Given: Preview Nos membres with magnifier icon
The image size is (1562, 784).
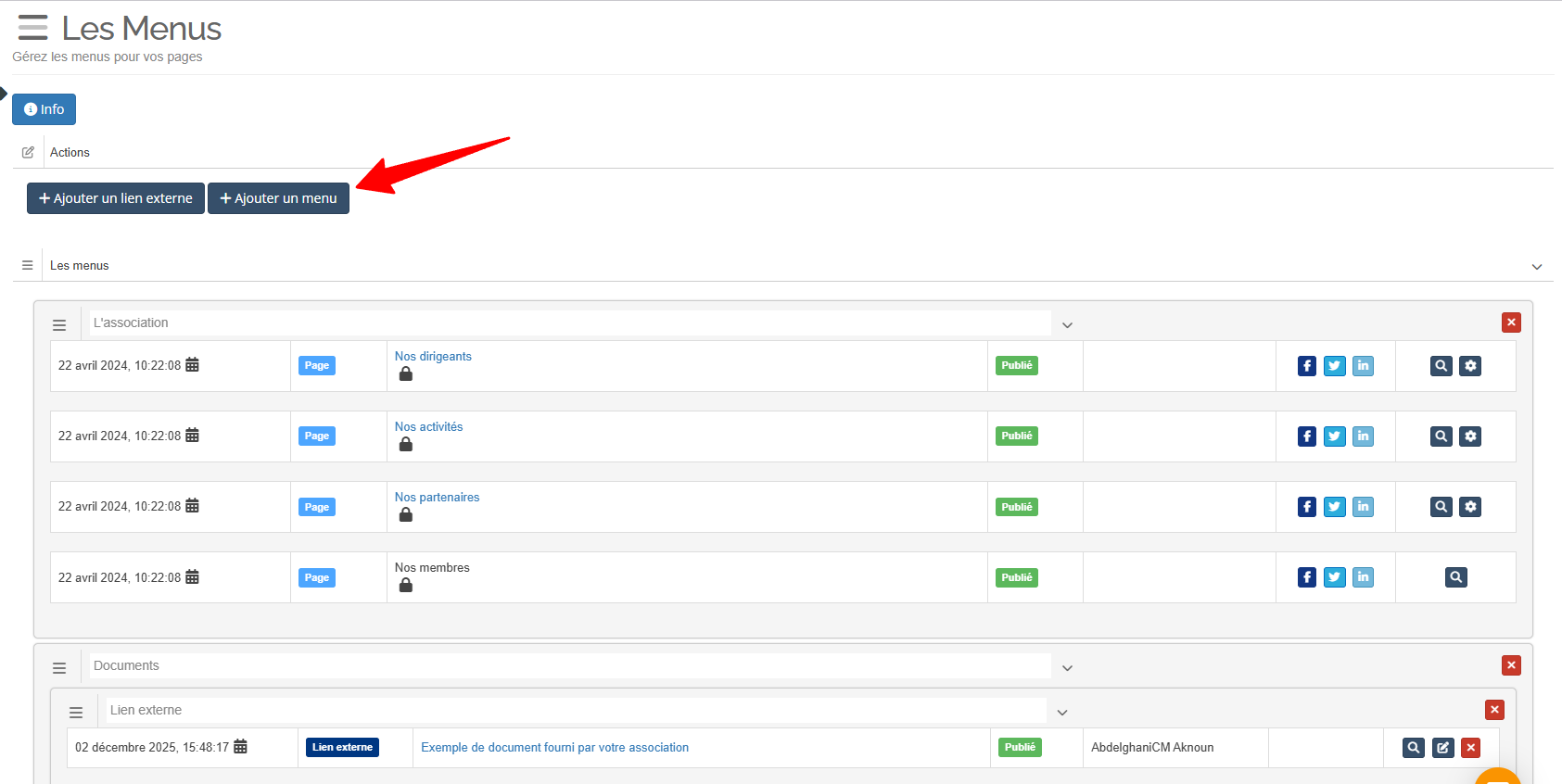Looking at the screenshot, I should click(1455, 577).
